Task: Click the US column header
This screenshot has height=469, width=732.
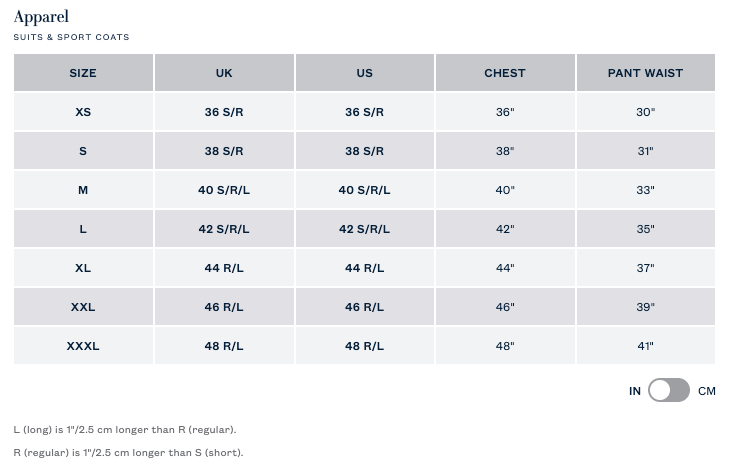Action: pyautogui.click(x=365, y=73)
